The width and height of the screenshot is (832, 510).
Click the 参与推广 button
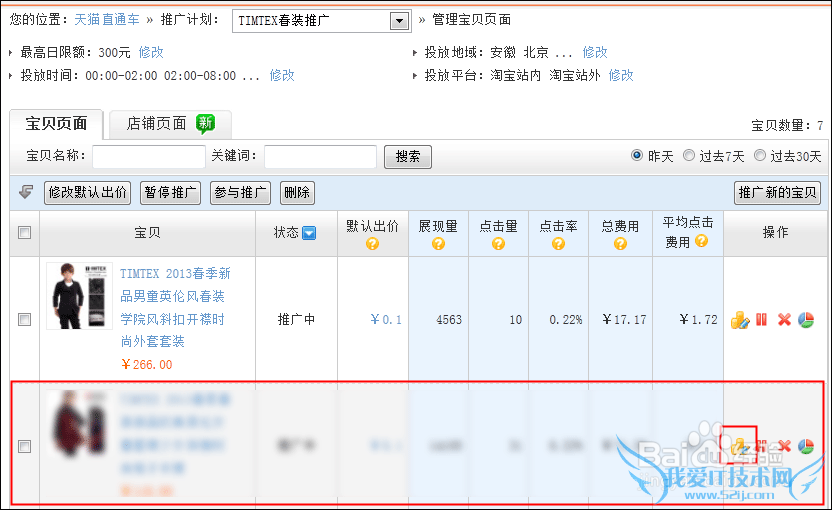(x=240, y=193)
